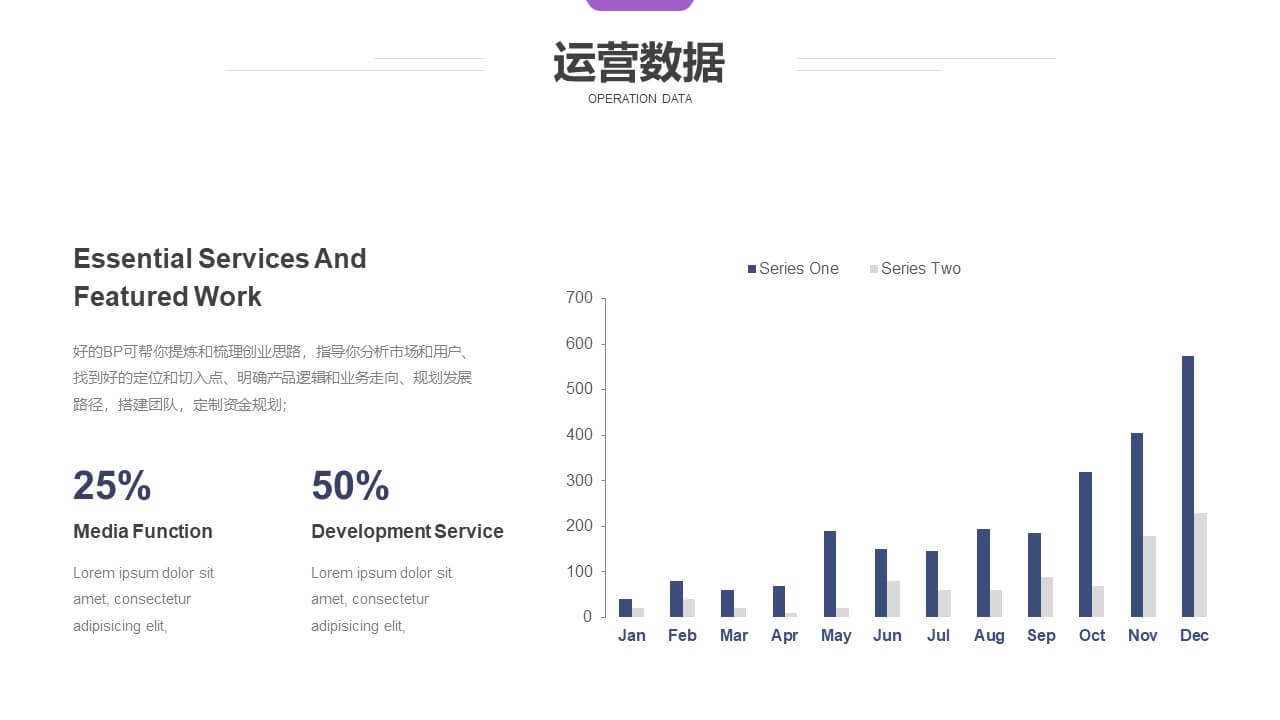Click the Dec month label
The width and height of the screenshot is (1280, 720).
click(x=1194, y=636)
